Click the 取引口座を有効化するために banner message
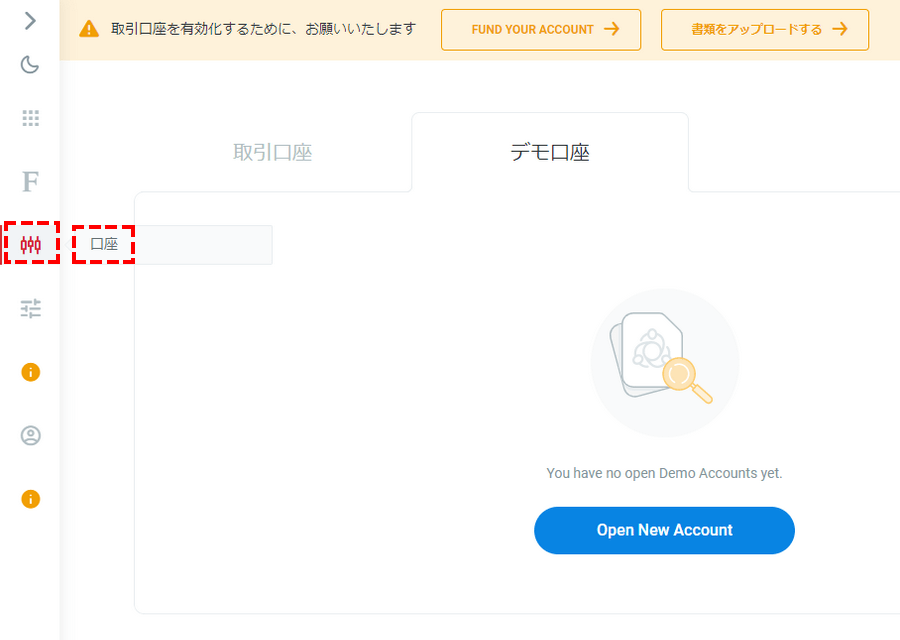Viewport: 900px width, 640px height. pos(263,29)
